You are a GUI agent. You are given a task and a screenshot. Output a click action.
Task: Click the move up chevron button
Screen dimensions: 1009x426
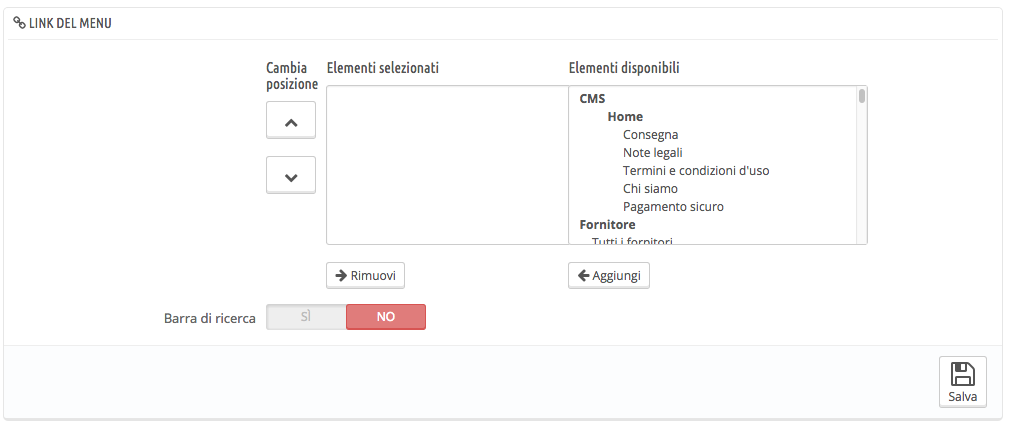pos(291,120)
